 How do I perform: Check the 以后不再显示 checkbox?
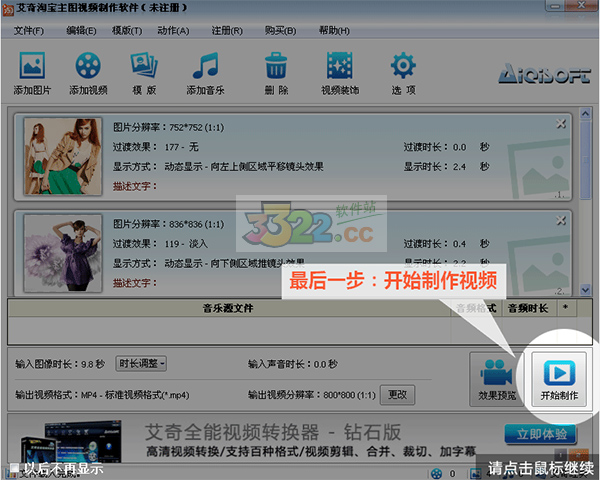click(x=15, y=467)
